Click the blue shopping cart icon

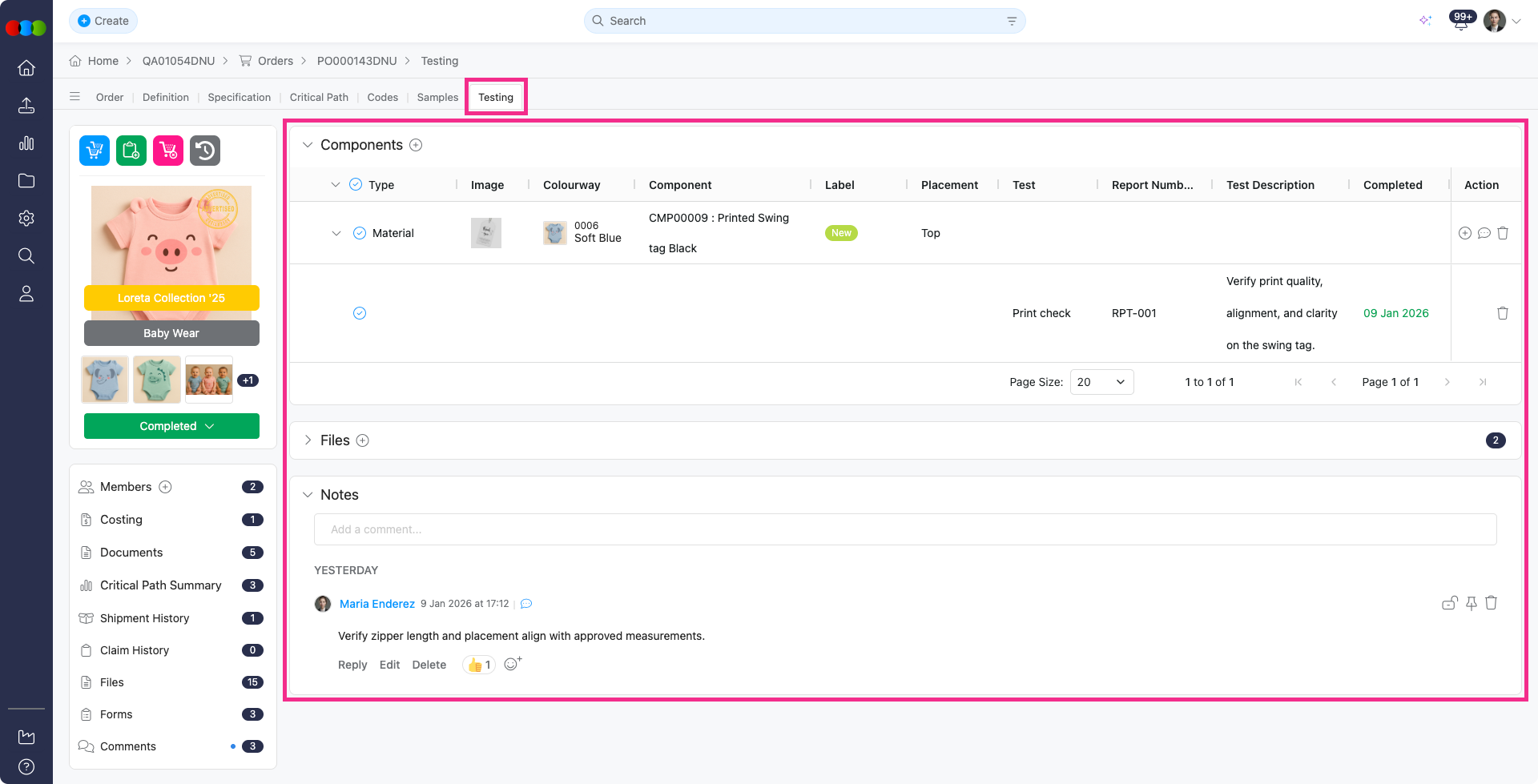point(95,151)
